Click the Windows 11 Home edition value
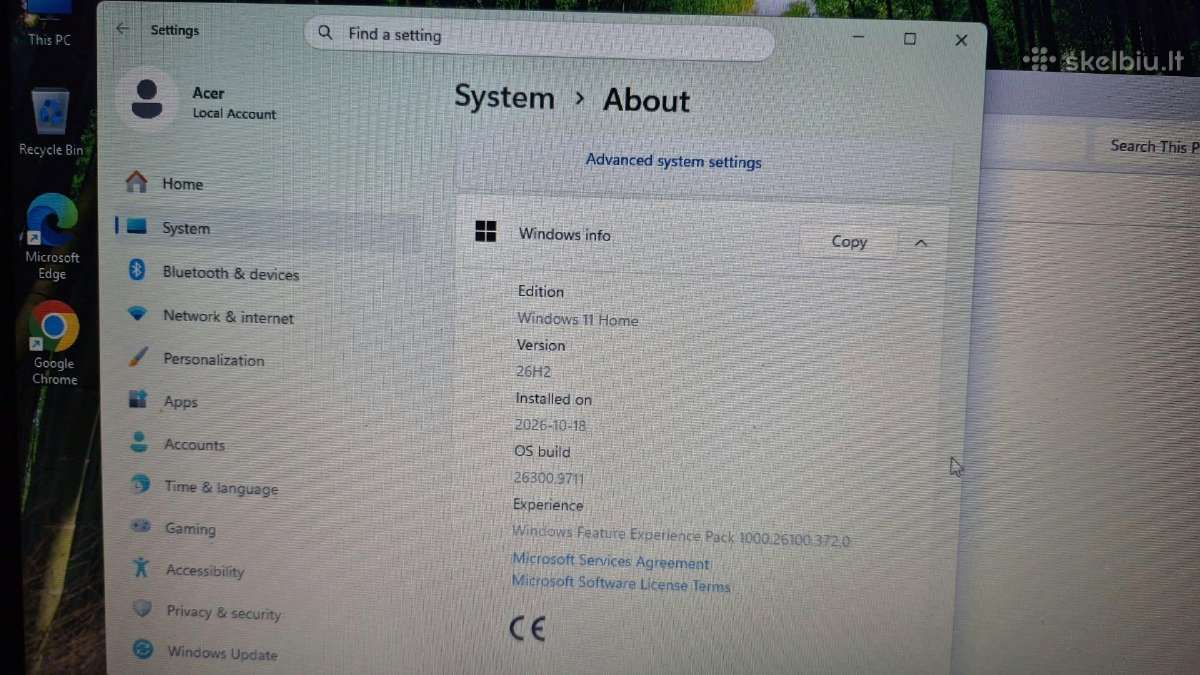Viewport: 1200px width, 675px height. coord(577,320)
